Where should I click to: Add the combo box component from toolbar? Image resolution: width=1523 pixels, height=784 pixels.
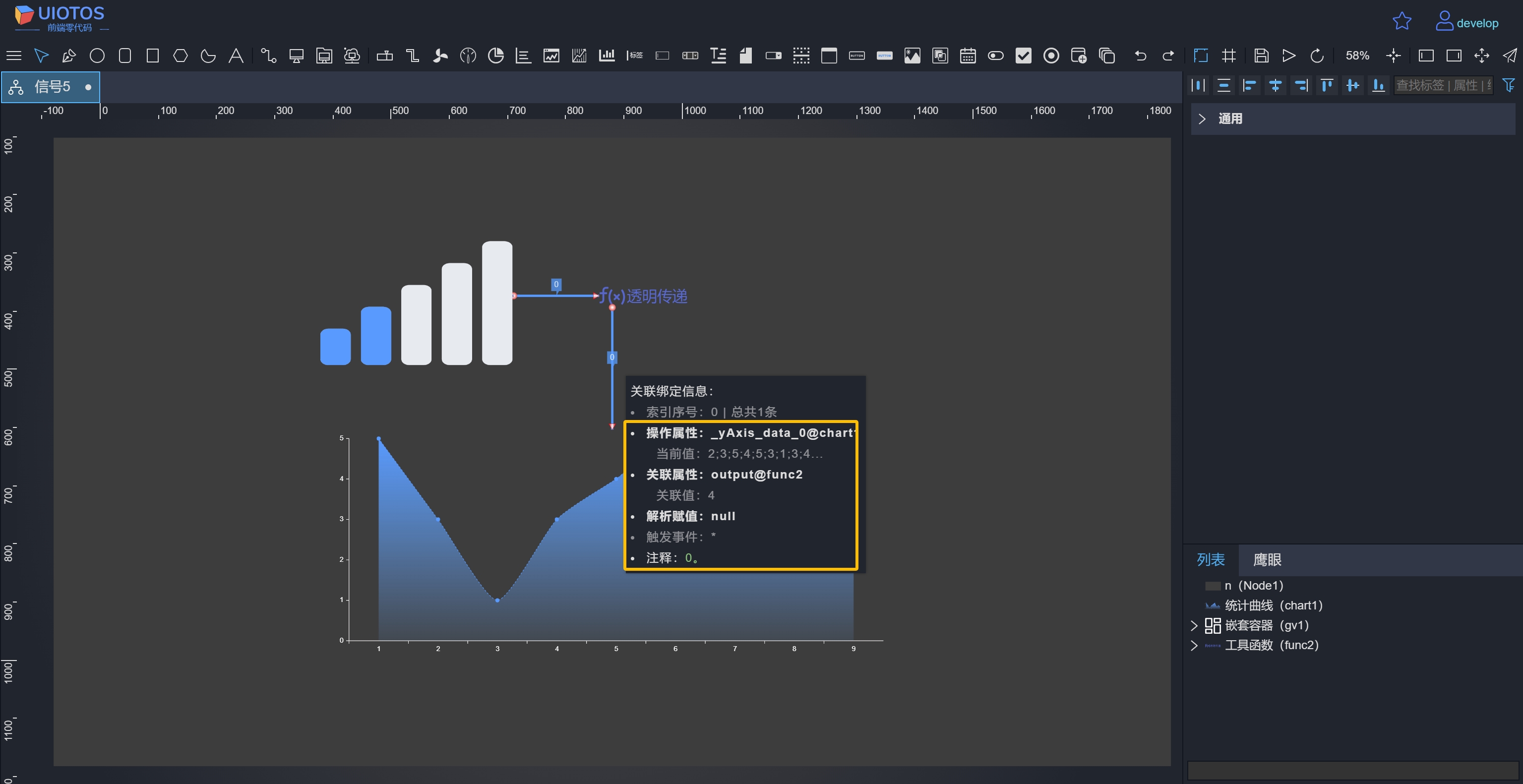pos(773,56)
